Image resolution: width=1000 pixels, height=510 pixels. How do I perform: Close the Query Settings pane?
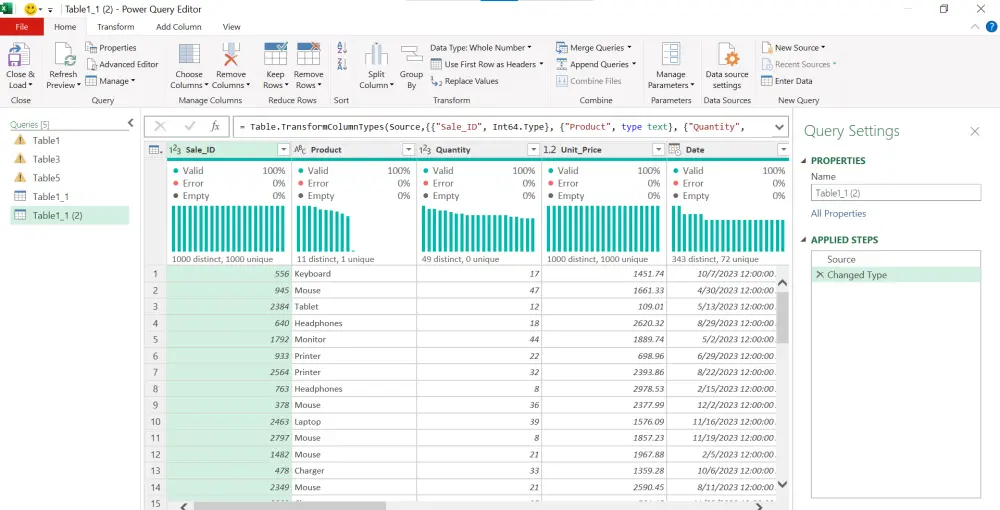974,131
